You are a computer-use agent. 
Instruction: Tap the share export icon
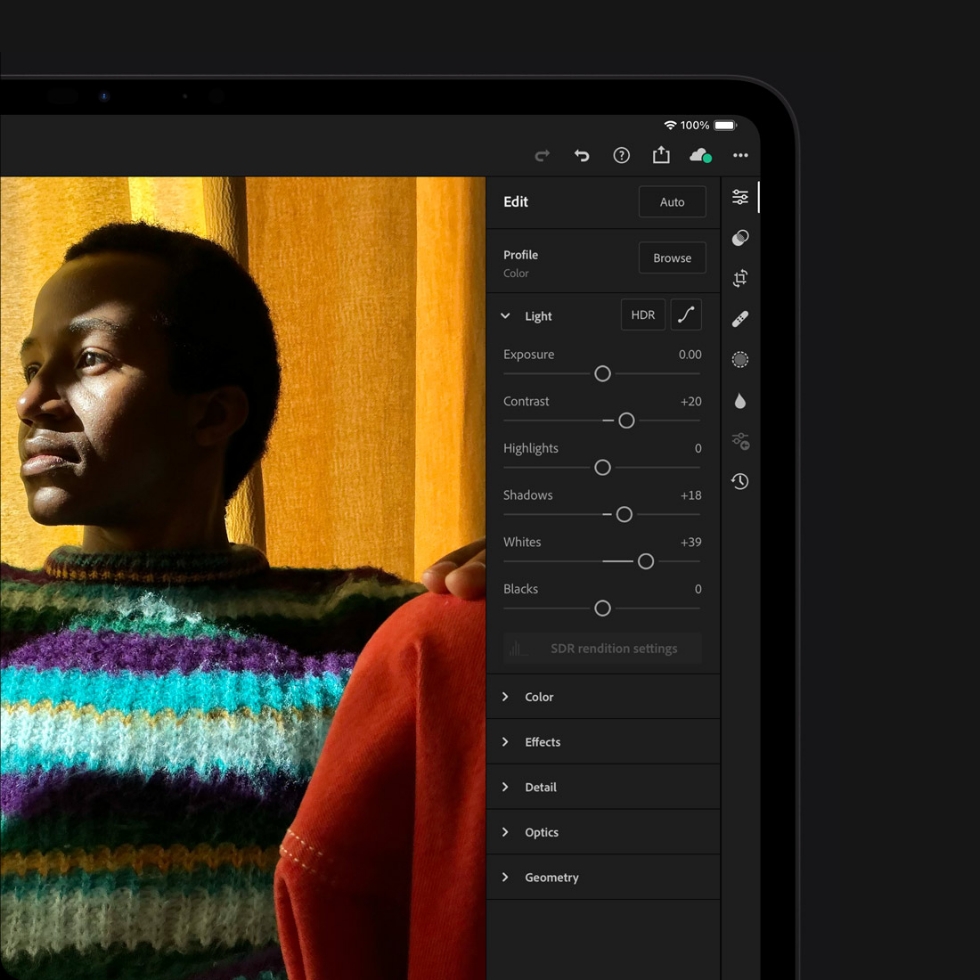tap(661, 155)
